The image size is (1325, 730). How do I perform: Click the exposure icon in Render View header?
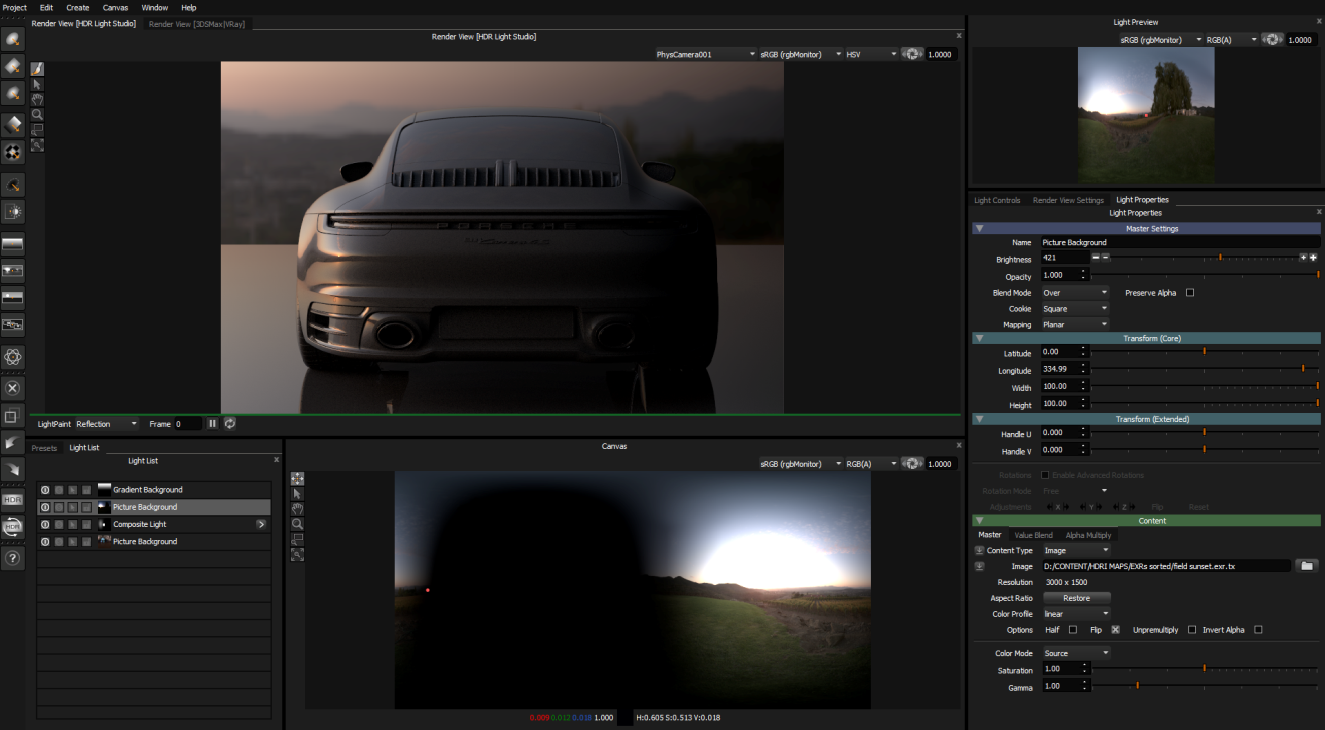click(x=911, y=54)
